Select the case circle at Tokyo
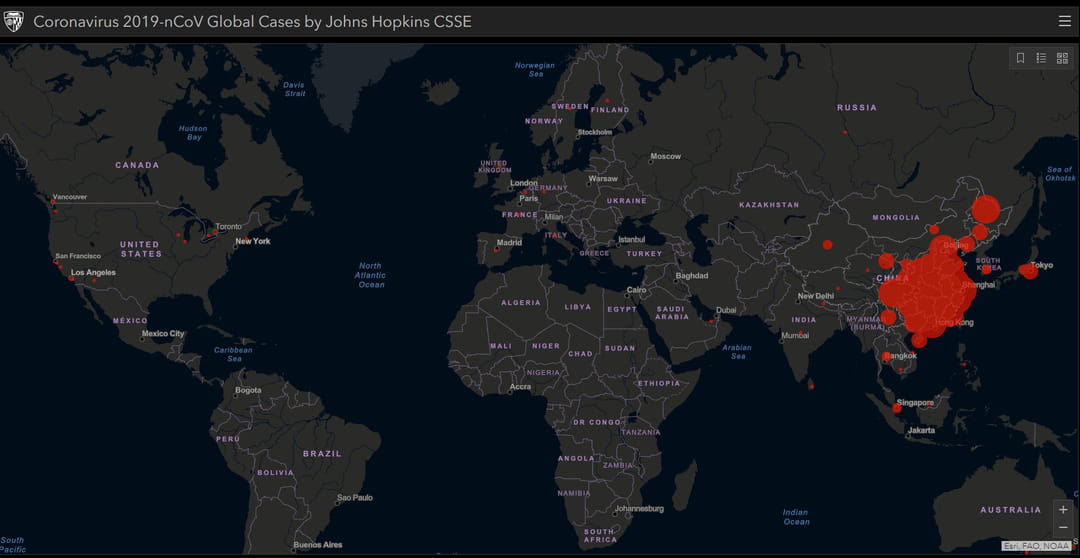This screenshot has height=558, width=1080. pyautogui.click(x=1029, y=271)
